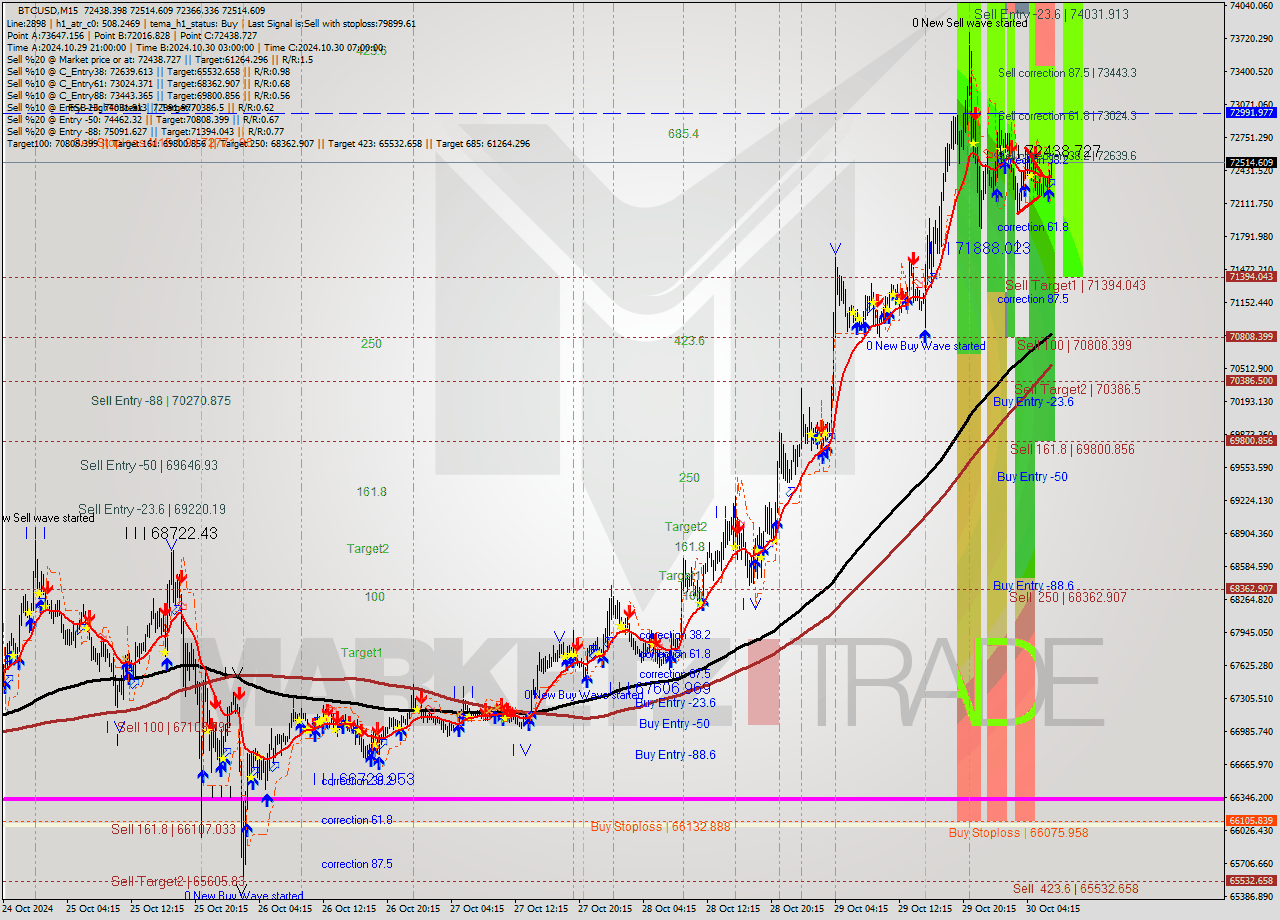Click the '24 Oct 2024' time axis label

click(27, 909)
